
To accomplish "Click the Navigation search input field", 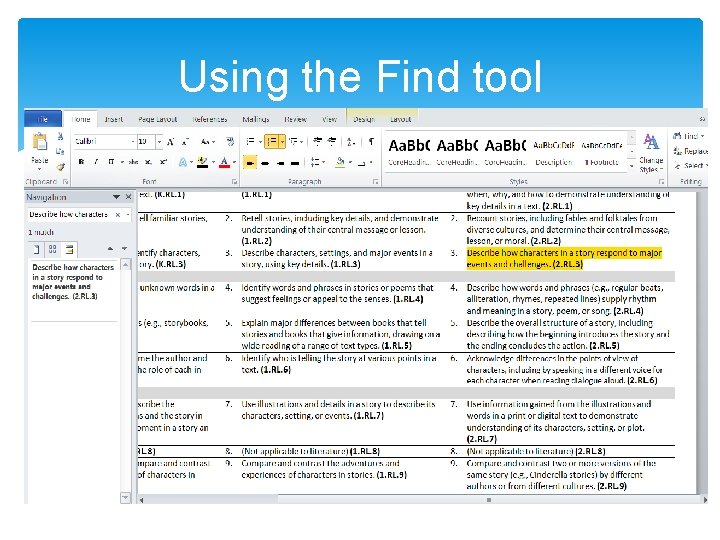I will coord(70,214).
